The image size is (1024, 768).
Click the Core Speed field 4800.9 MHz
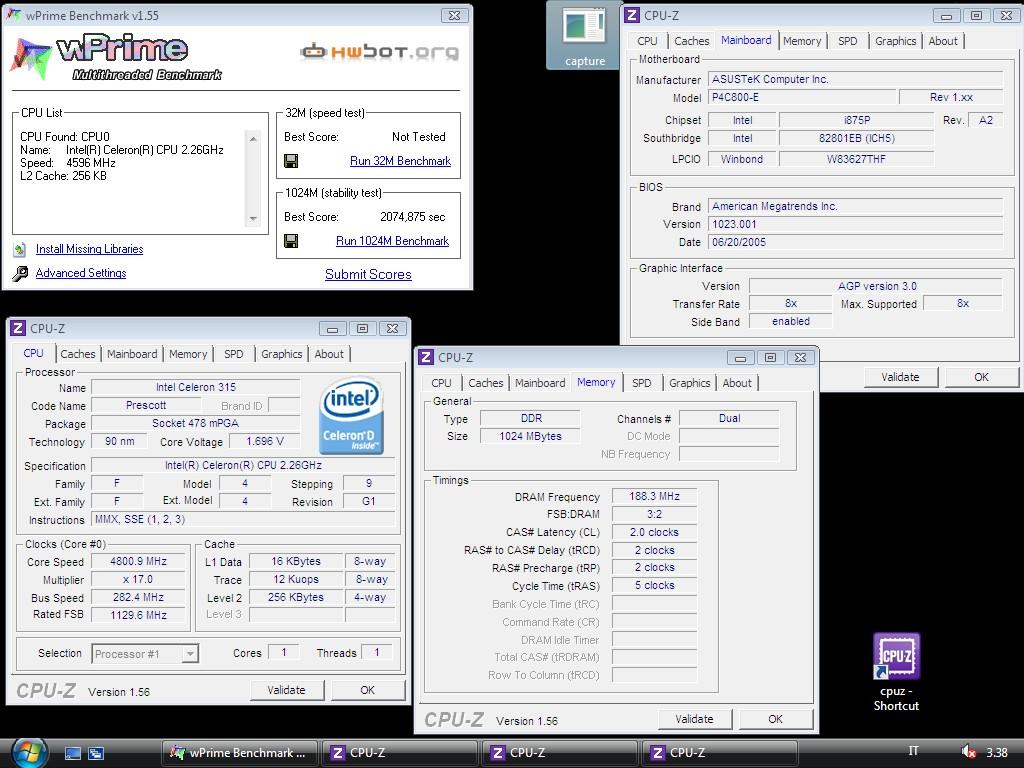tap(138, 562)
